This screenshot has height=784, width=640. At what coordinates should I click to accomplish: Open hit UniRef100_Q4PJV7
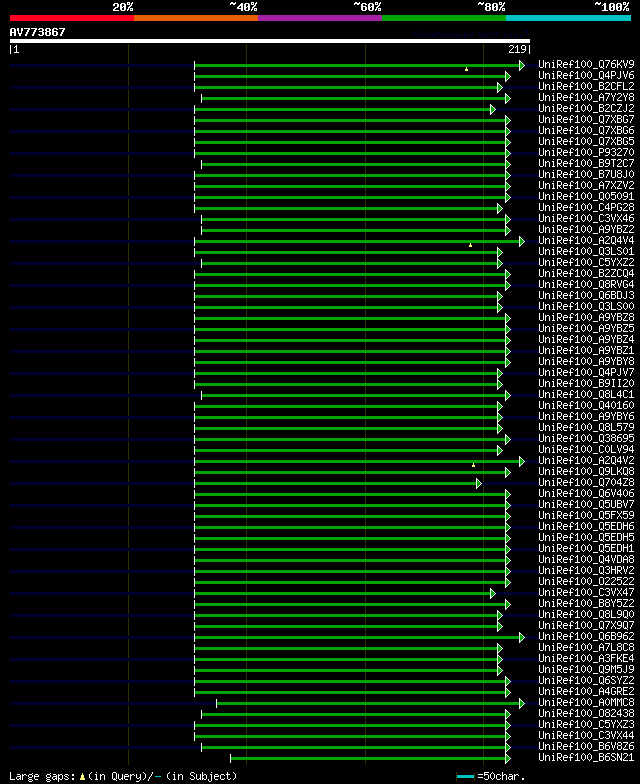[x=586, y=372]
